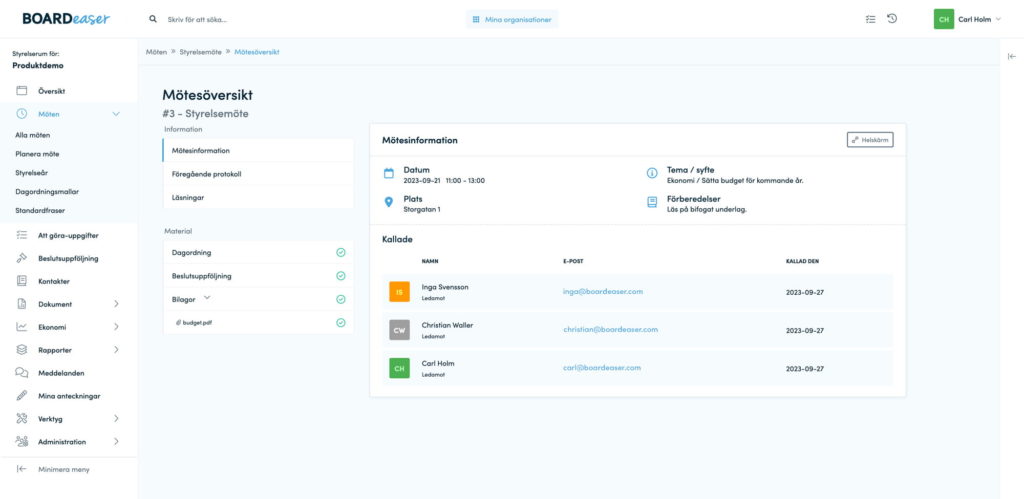The width and height of the screenshot is (1024, 499).
Task: Click the green check next to Dagordning
Action: coord(341,253)
